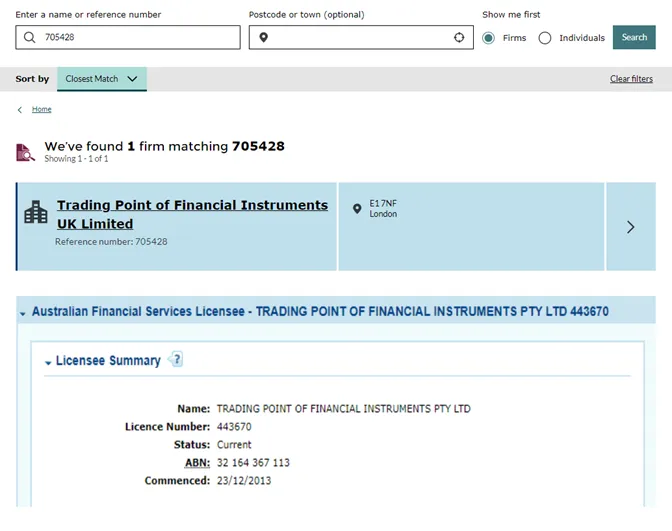Select the Firms radio button

(488, 38)
